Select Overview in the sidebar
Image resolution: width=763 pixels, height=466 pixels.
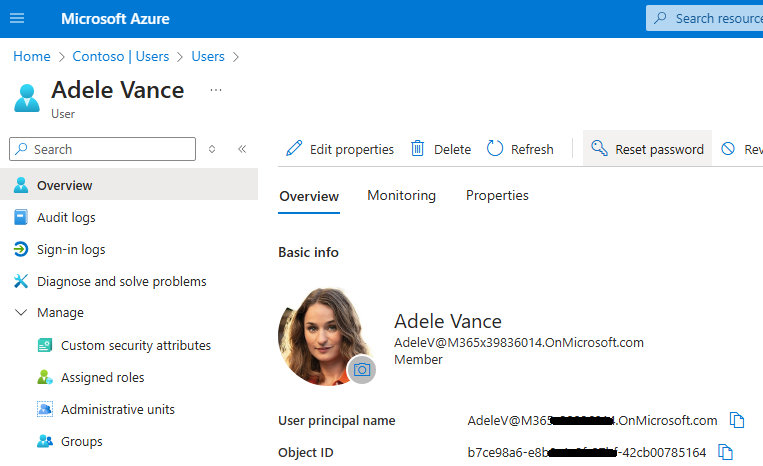pyautogui.click(x=129, y=185)
